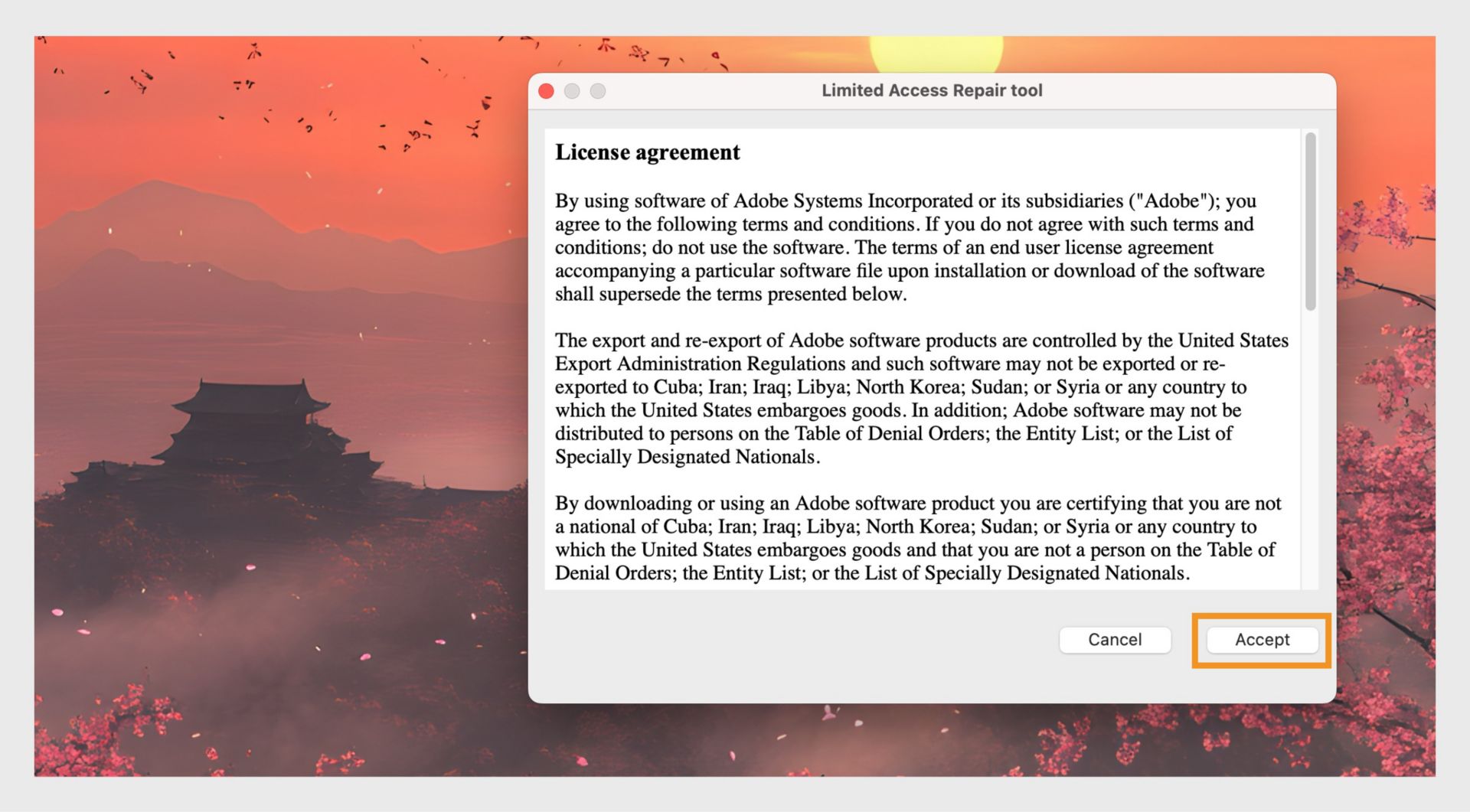Click the yellow minimize window control
This screenshot has width=1470, height=812.
(x=571, y=90)
